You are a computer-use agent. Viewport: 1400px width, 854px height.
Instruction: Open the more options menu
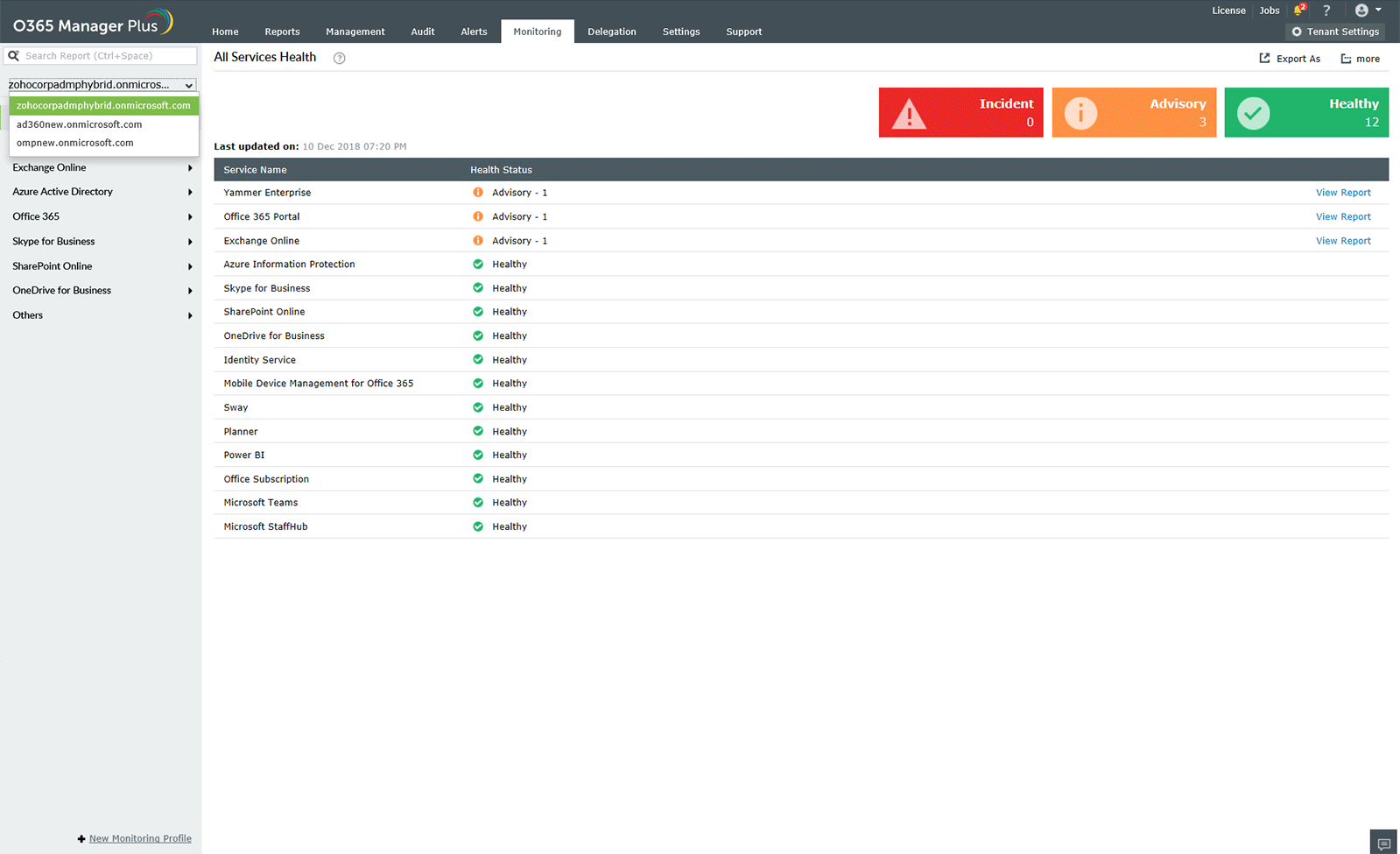coord(1361,59)
